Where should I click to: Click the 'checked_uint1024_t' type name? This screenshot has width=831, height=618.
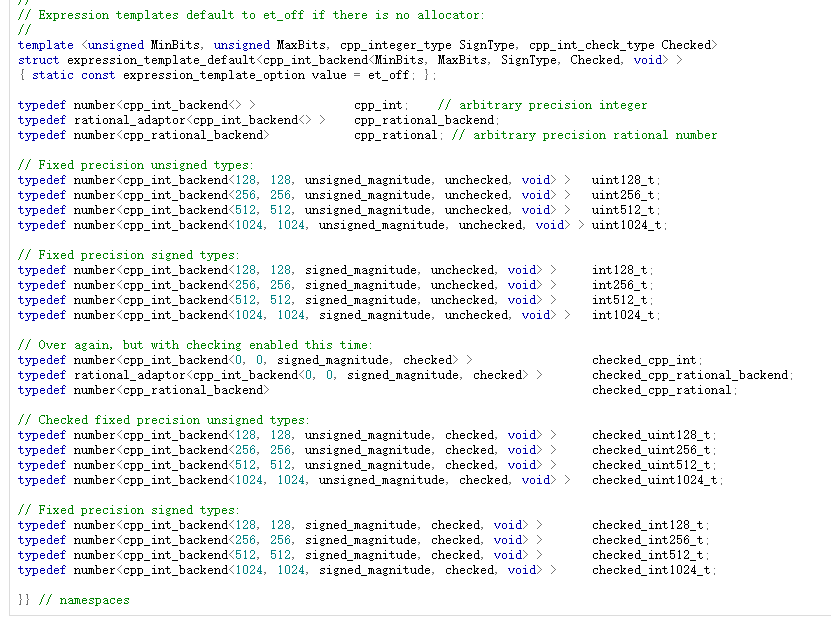pyautogui.click(x=657, y=480)
